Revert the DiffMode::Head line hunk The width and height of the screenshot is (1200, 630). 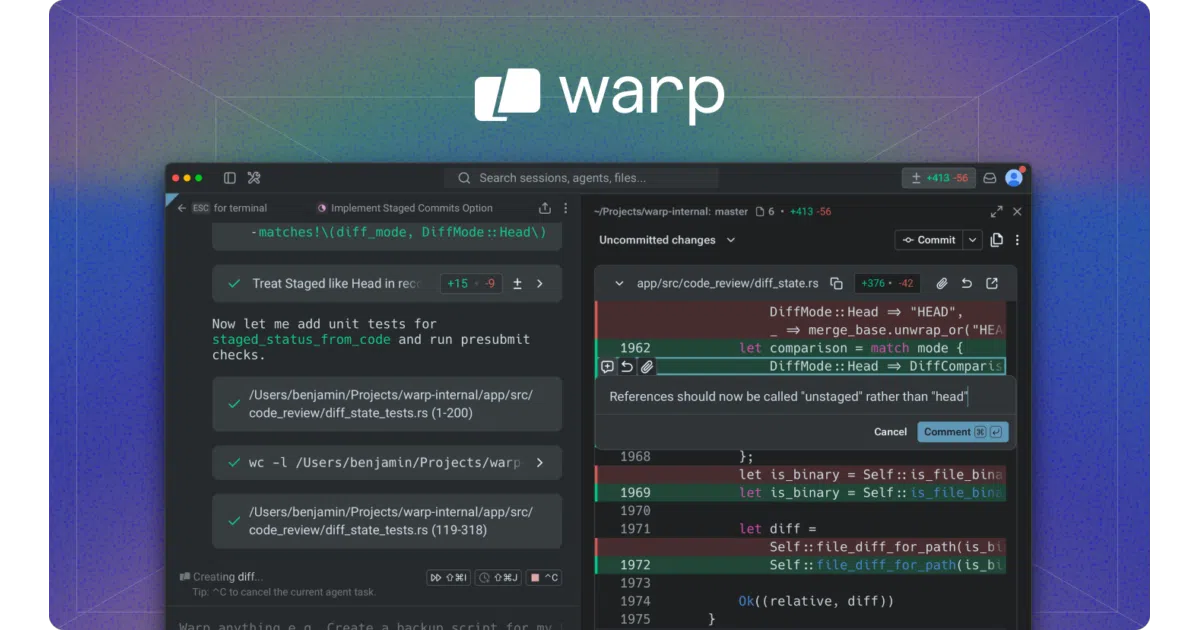pos(627,367)
